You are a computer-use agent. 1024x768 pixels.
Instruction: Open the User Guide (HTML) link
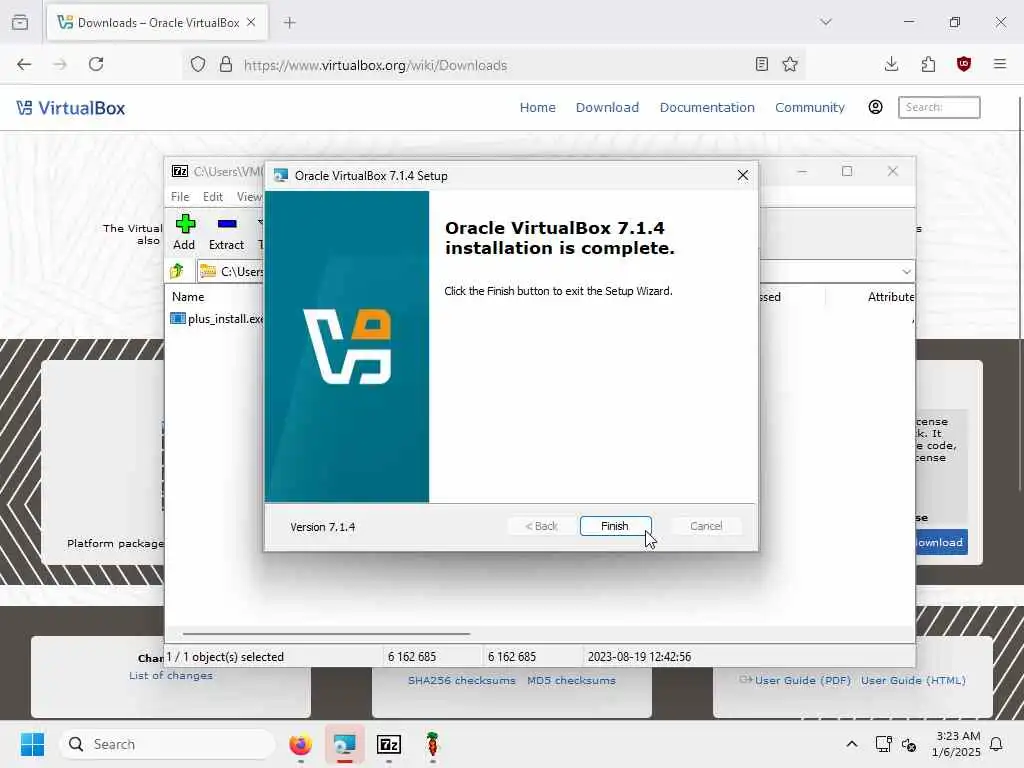[x=913, y=680]
